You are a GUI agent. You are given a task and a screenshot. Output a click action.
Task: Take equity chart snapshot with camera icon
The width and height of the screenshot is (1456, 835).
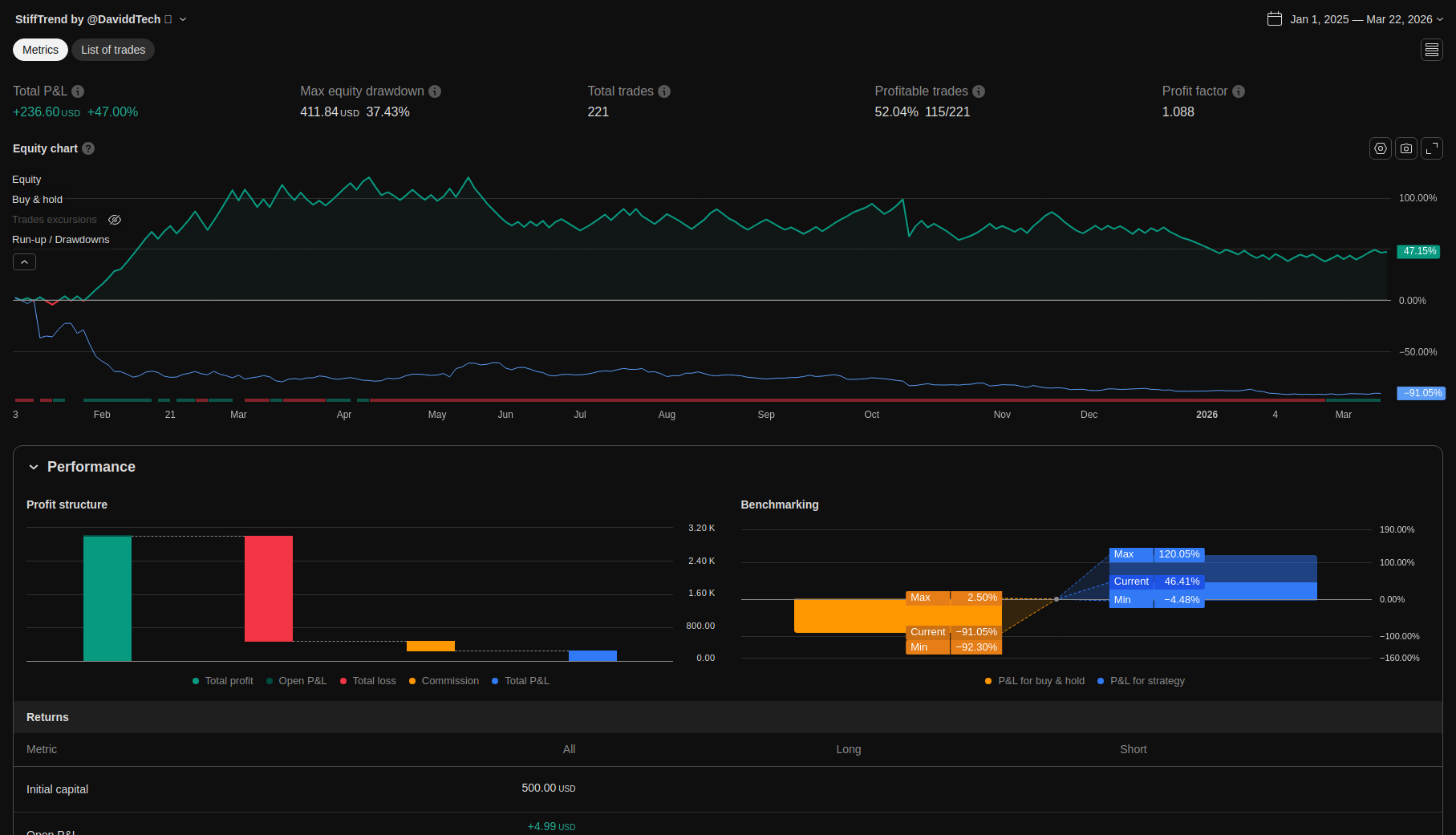click(x=1405, y=148)
